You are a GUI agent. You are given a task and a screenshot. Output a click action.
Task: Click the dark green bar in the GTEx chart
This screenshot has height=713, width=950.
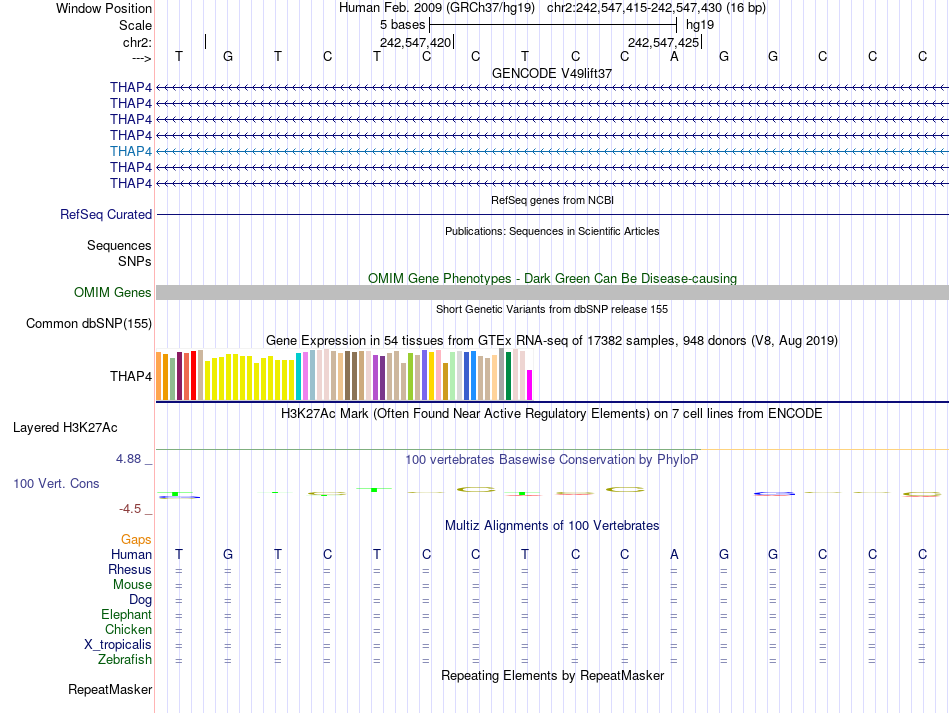tap(509, 376)
